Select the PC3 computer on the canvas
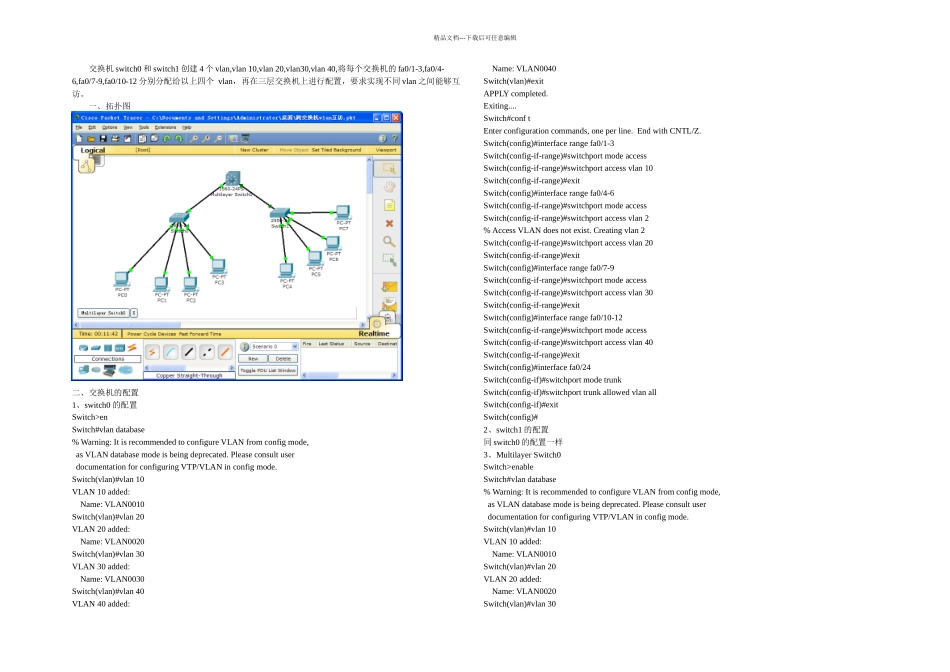The height and width of the screenshot is (672, 950). [x=218, y=265]
